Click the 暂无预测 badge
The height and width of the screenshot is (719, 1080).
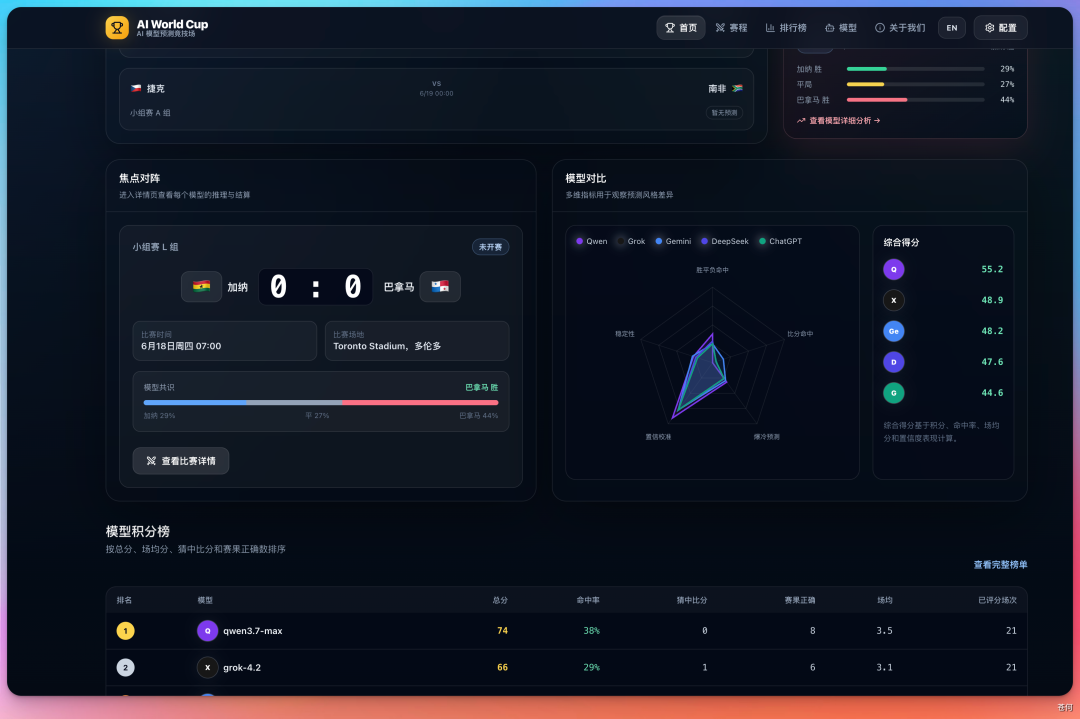[724, 112]
